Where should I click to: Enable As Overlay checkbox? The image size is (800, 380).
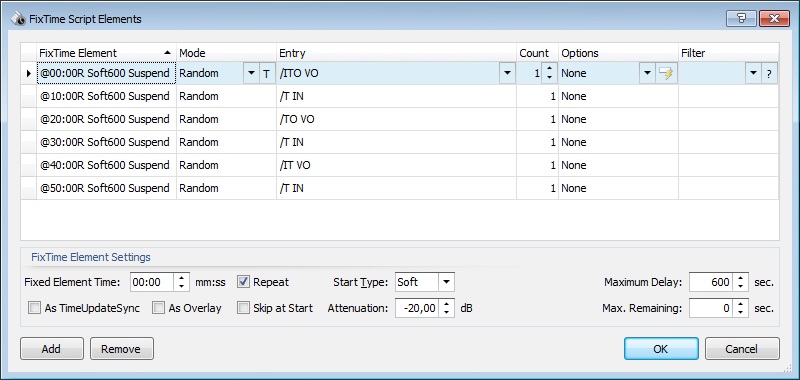tap(159, 308)
